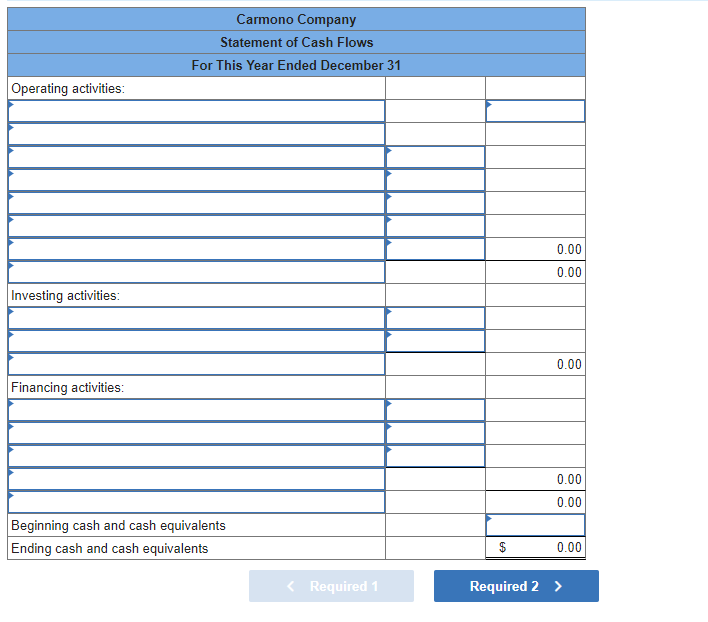Open the first Operating activities label dropdown
708x622 pixels.
coord(196,111)
